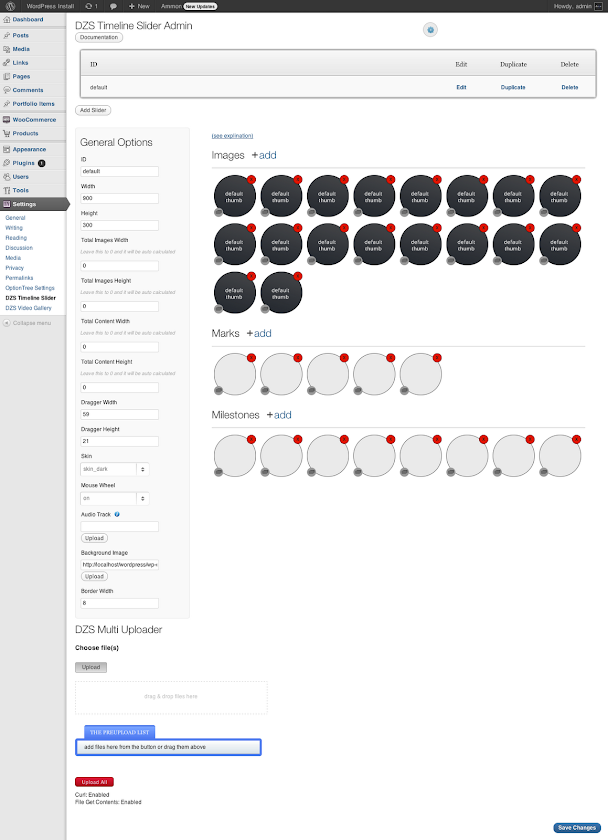Viewport: 608px width, 840px height.
Task: Focus the Dragger Width field
Action: 119,414
